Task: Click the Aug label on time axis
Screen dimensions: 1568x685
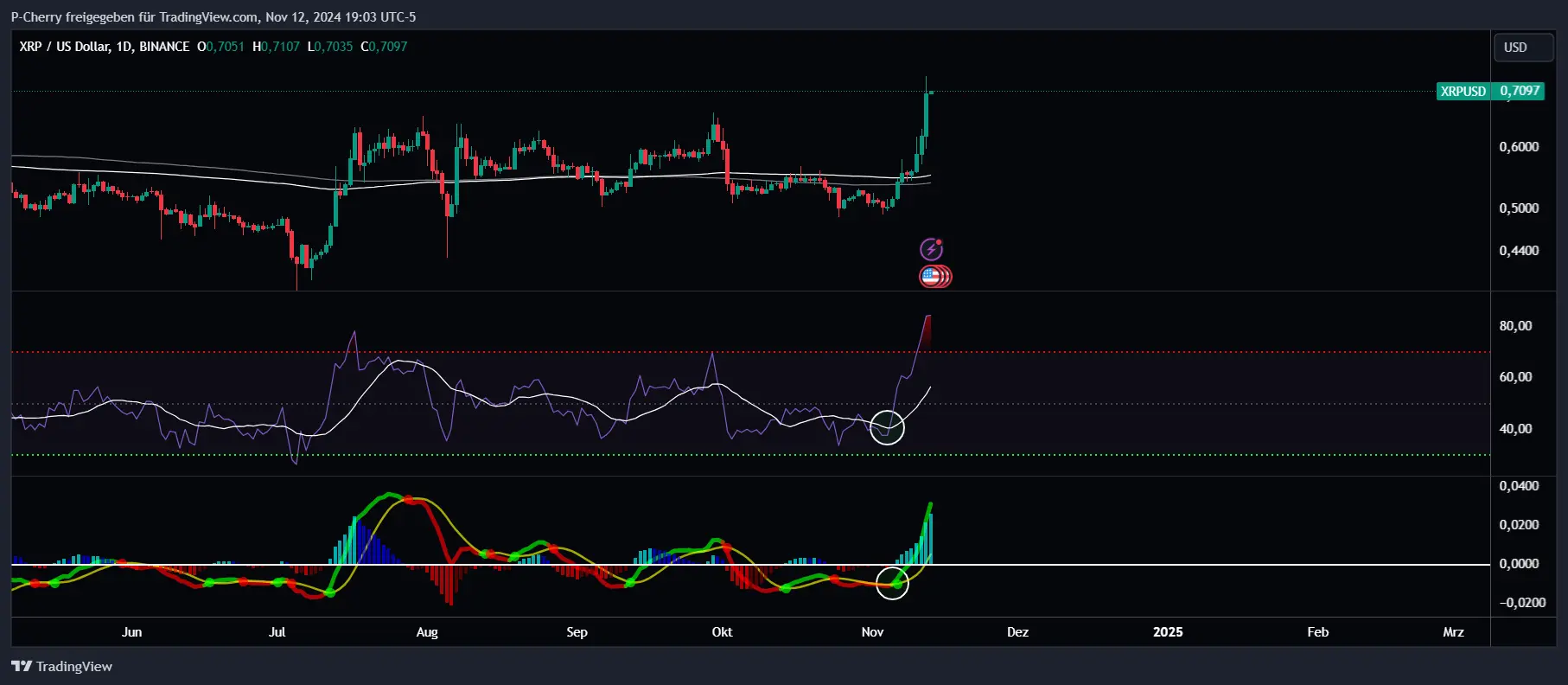Action: click(427, 631)
